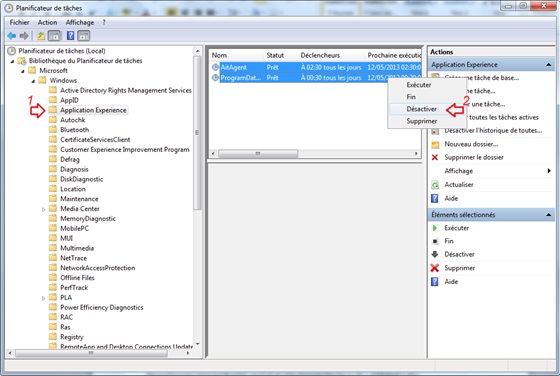Click the tree pane horizontal scrollbar thumb
This screenshot has width=560, height=376.
[91, 353]
